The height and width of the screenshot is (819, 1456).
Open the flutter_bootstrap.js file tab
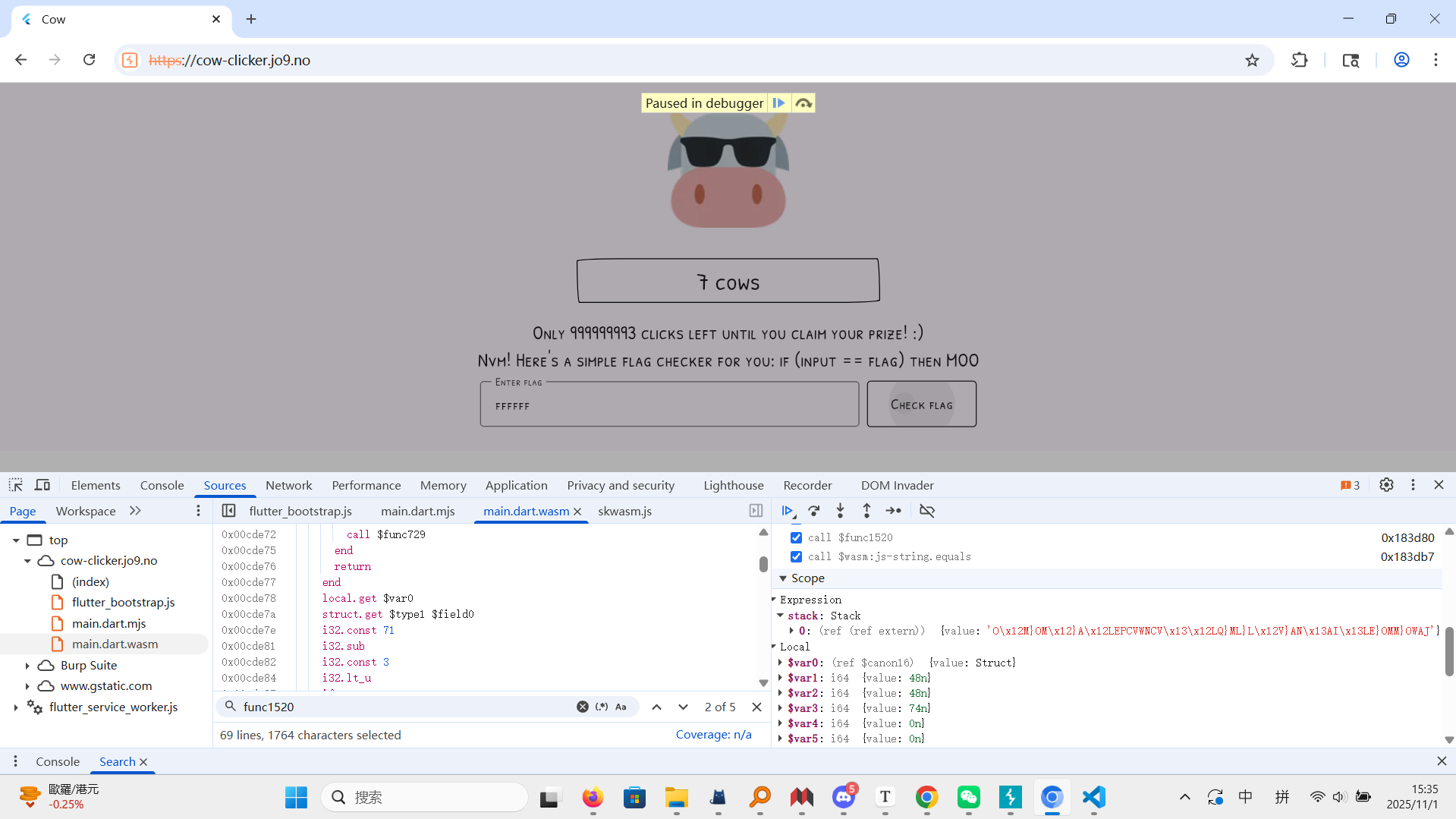pyautogui.click(x=300, y=511)
